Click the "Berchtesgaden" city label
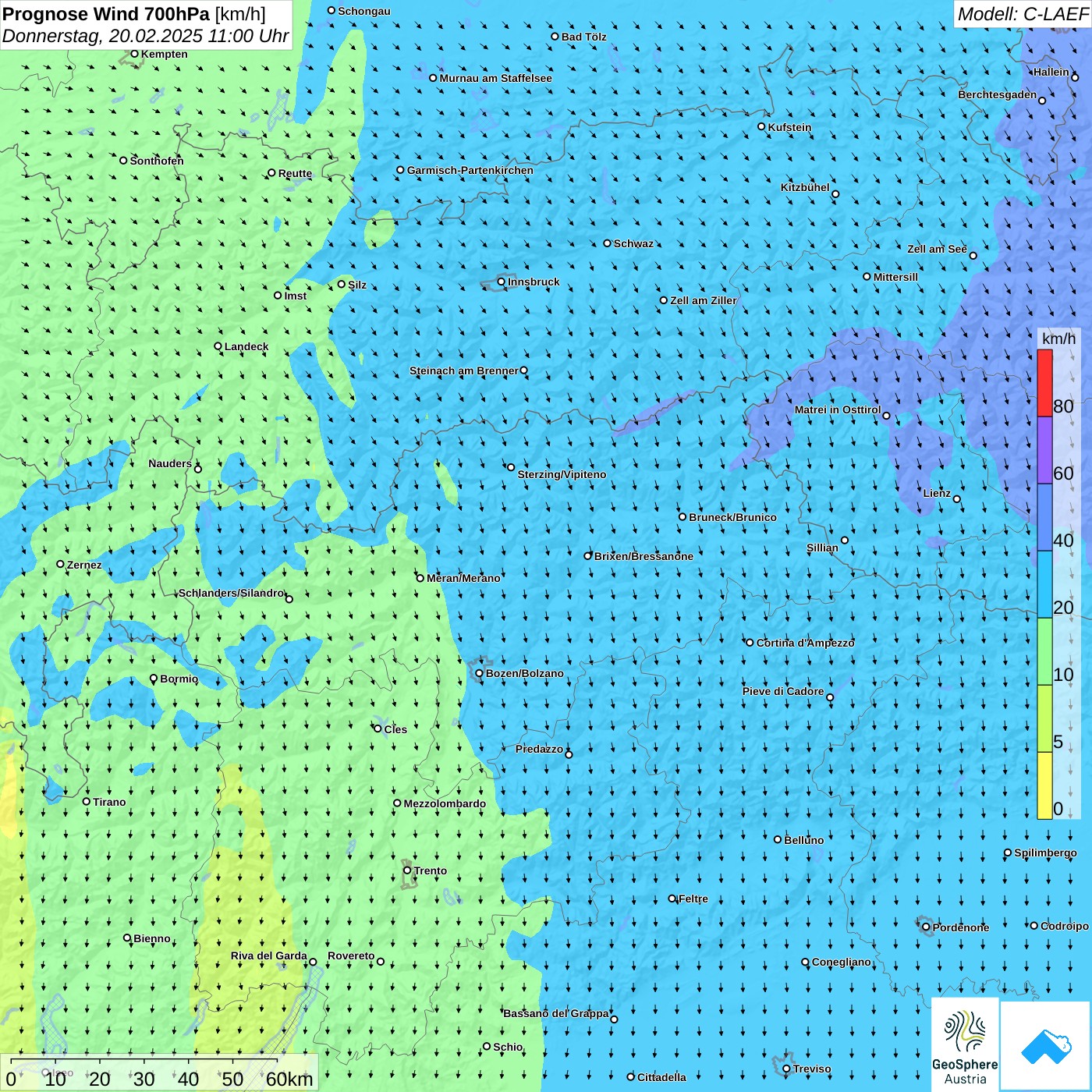This screenshot has width=1092, height=1092. (x=998, y=94)
